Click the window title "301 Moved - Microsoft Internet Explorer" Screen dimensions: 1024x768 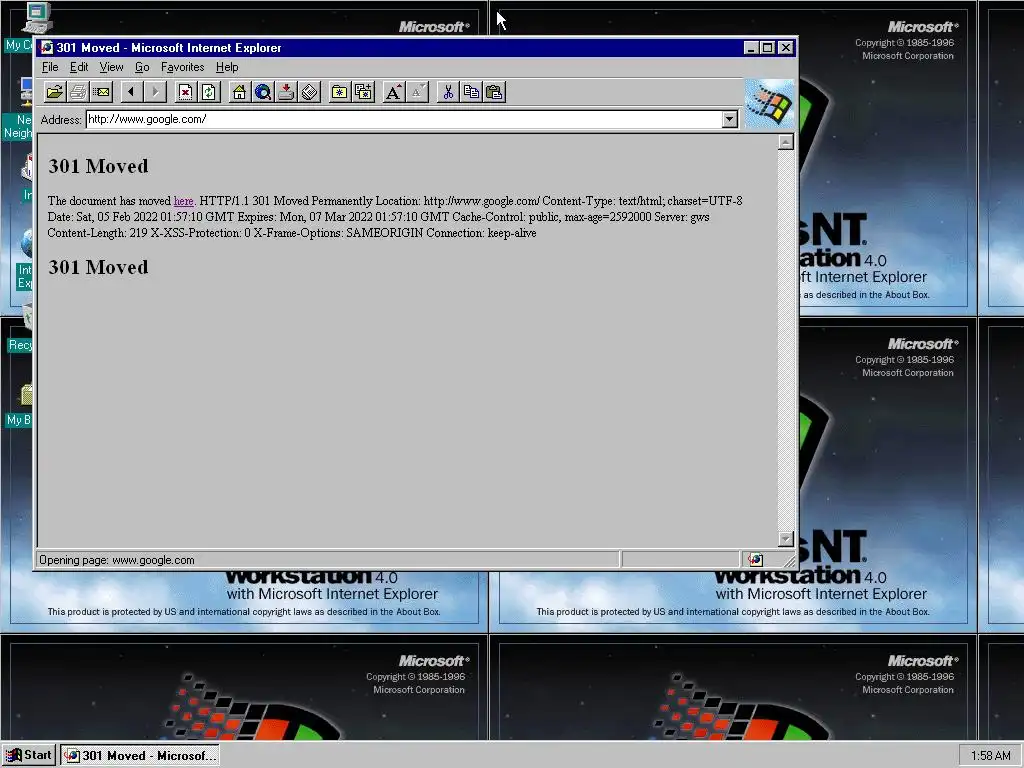168,48
